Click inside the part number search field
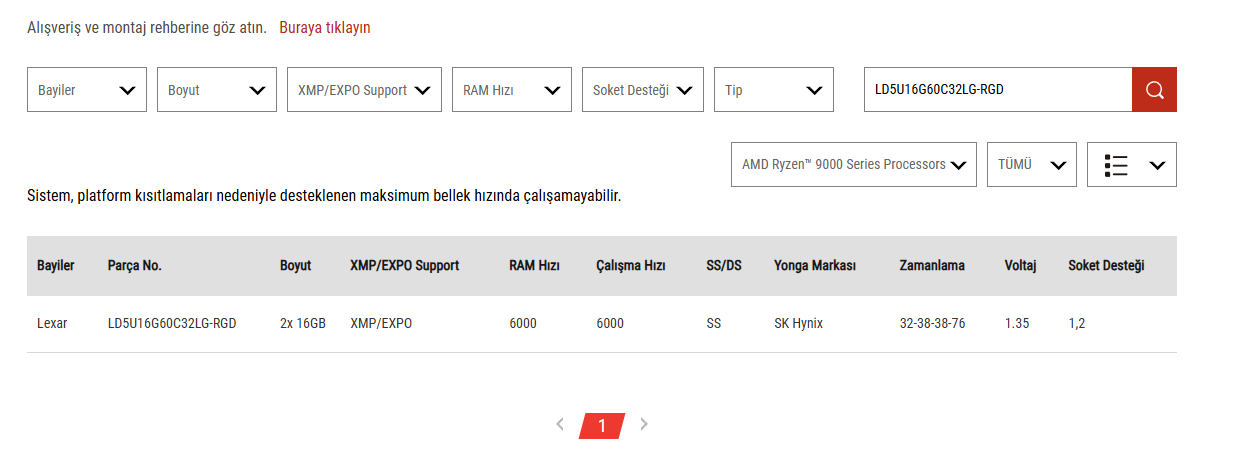The width and height of the screenshot is (1255, 463). 998,90
